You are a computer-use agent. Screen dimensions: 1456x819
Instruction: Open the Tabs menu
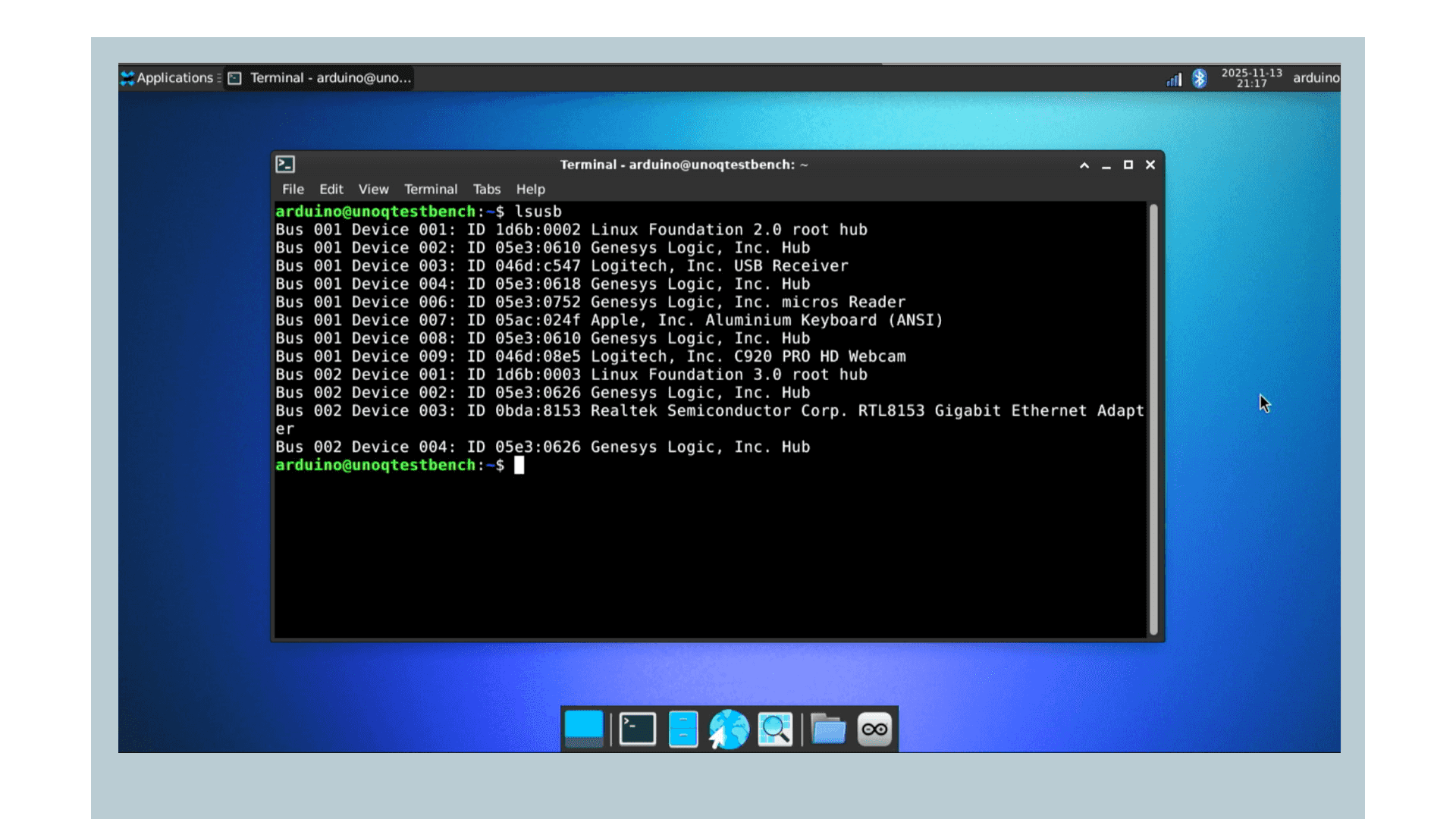[486, 190]
